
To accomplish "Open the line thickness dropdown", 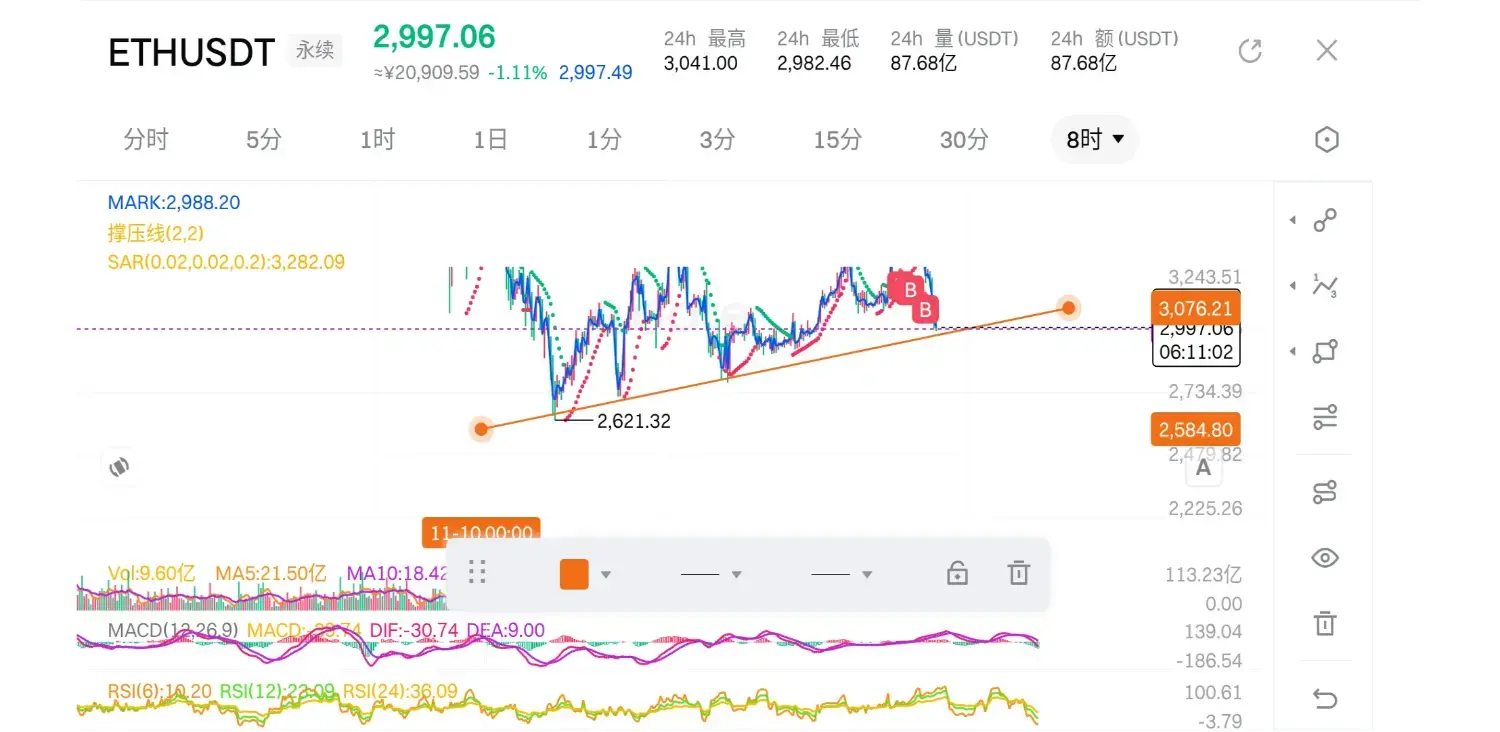I will pyautogui.click(x=710, y=575).
